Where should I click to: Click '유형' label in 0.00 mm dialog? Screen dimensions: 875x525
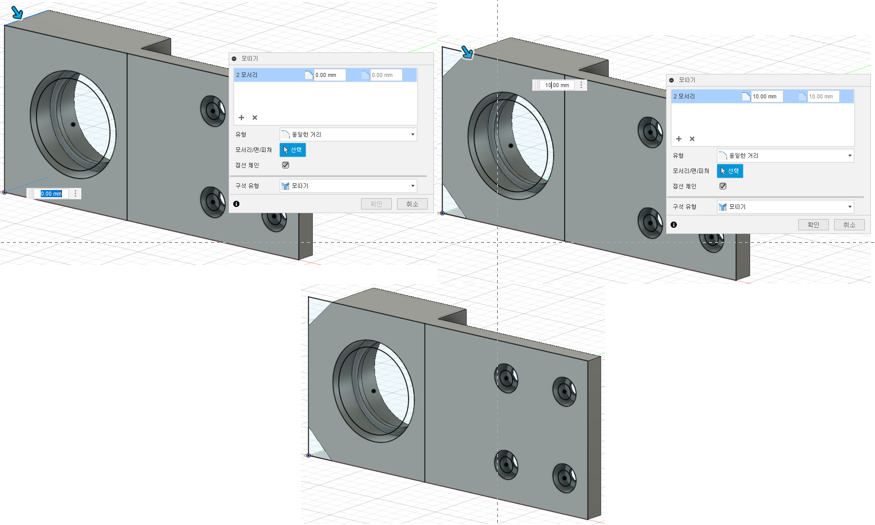[x=241, y=134]
